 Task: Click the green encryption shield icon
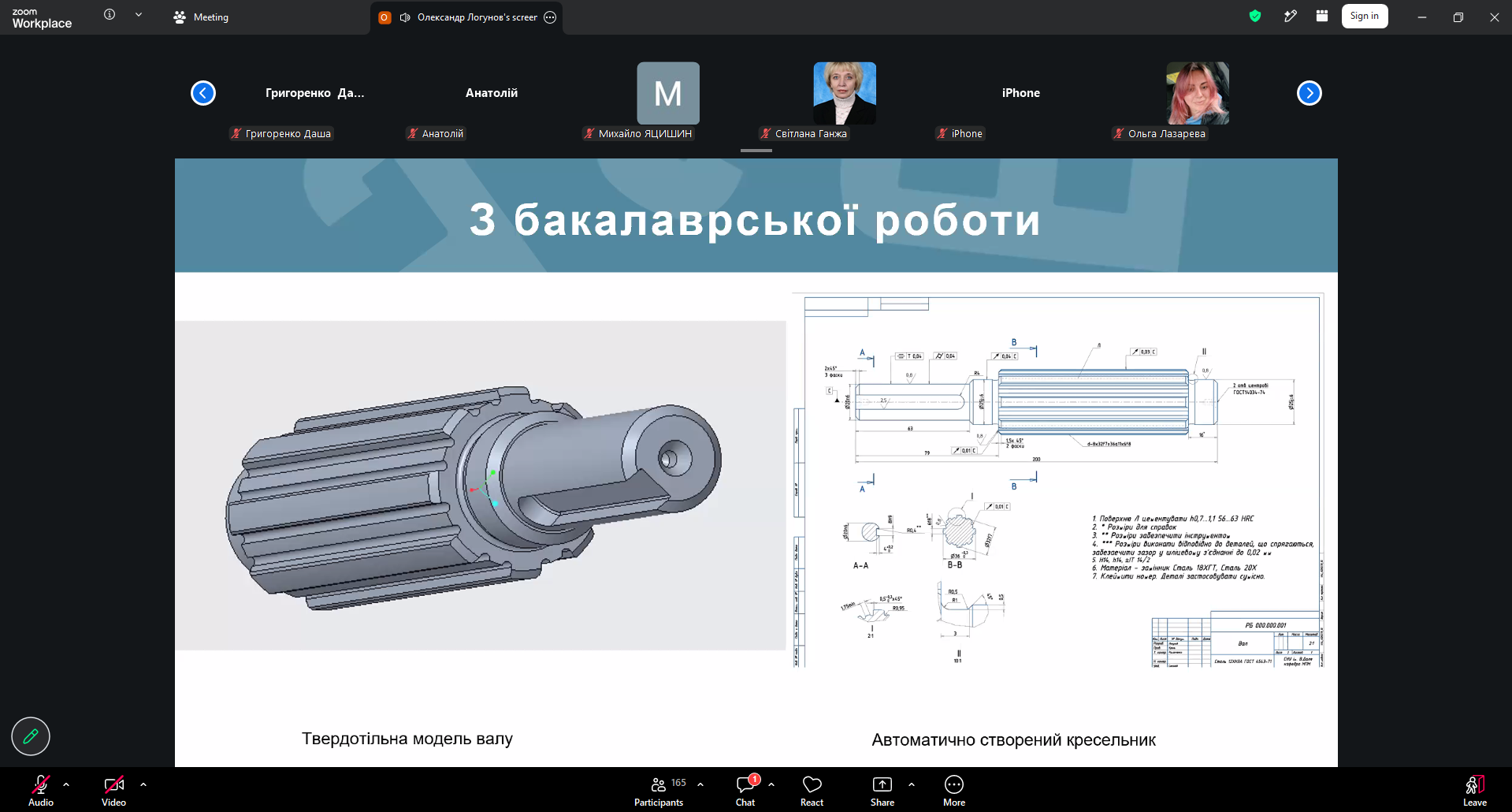(x=1255, y=16)
